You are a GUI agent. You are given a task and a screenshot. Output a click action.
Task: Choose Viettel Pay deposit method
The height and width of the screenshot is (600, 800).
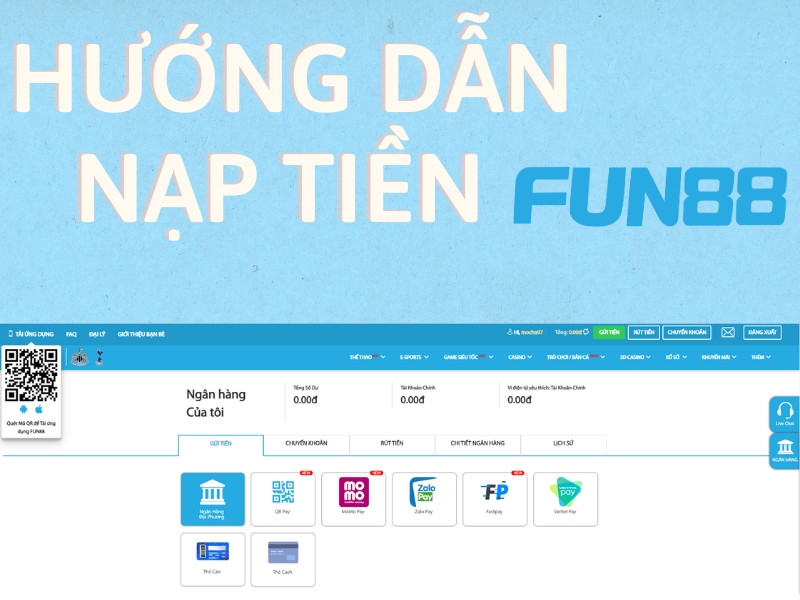click(565, 499)
